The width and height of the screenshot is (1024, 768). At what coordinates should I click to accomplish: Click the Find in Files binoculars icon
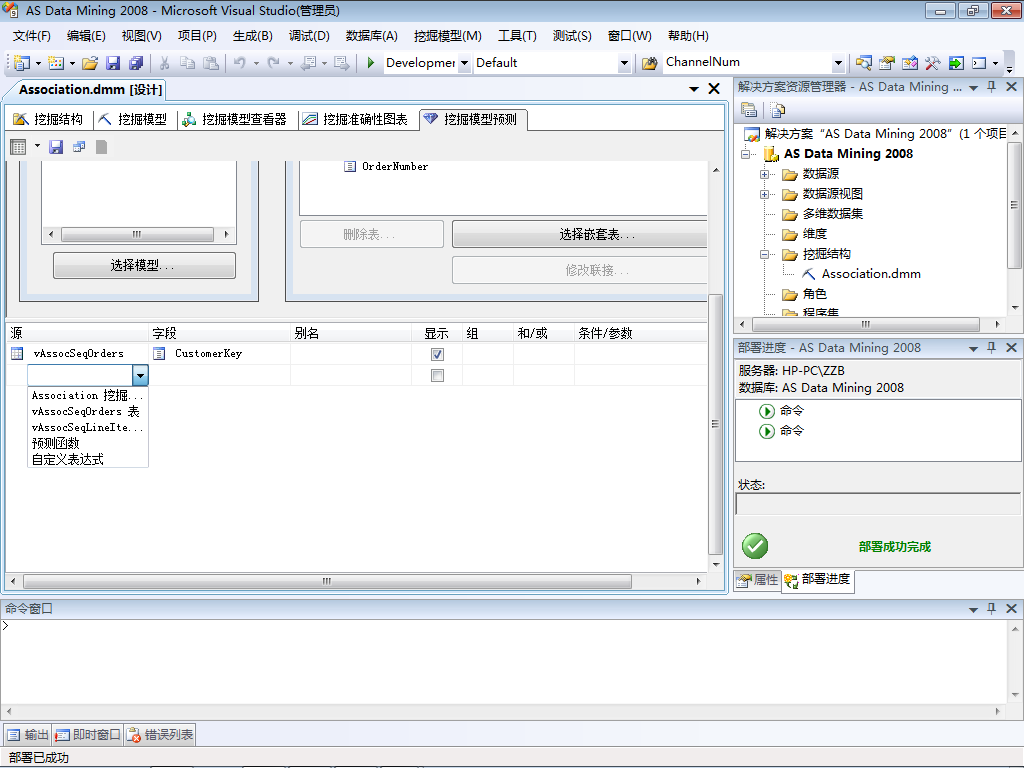tap(649, 63)
